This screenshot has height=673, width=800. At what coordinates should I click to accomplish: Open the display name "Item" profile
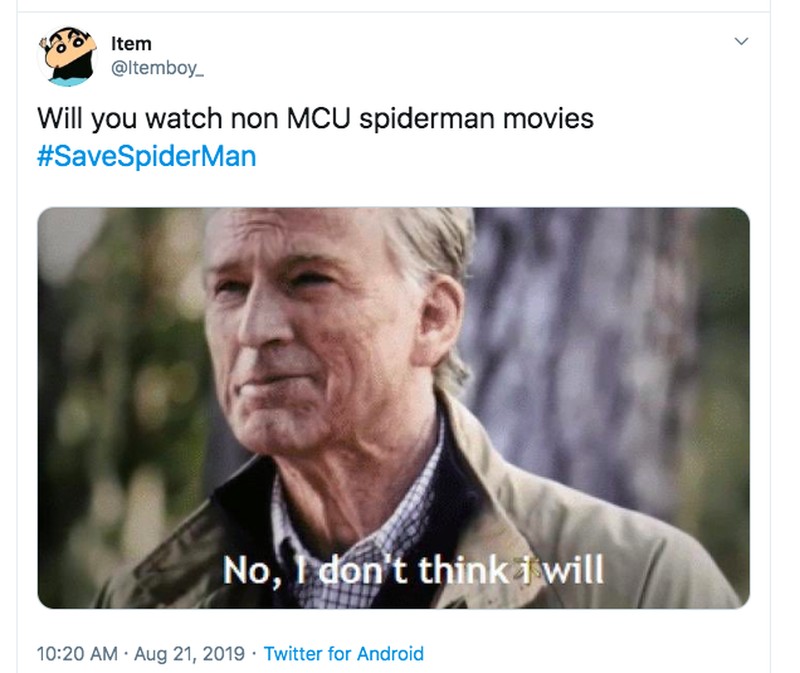(131, 43)
